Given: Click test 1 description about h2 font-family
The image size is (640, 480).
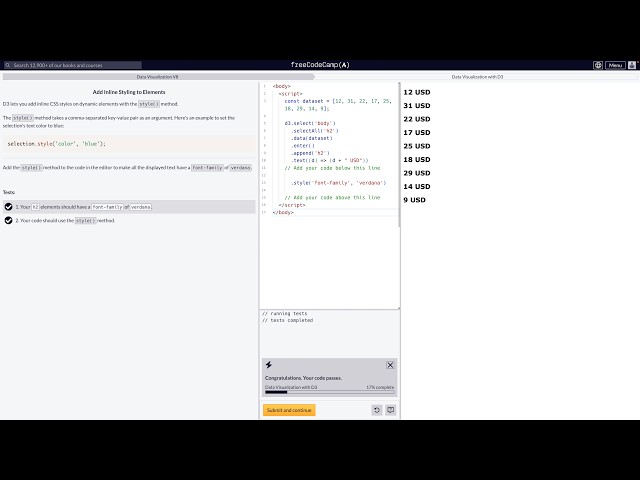Looking at the screenshot, I should click(x=84, y=207).
